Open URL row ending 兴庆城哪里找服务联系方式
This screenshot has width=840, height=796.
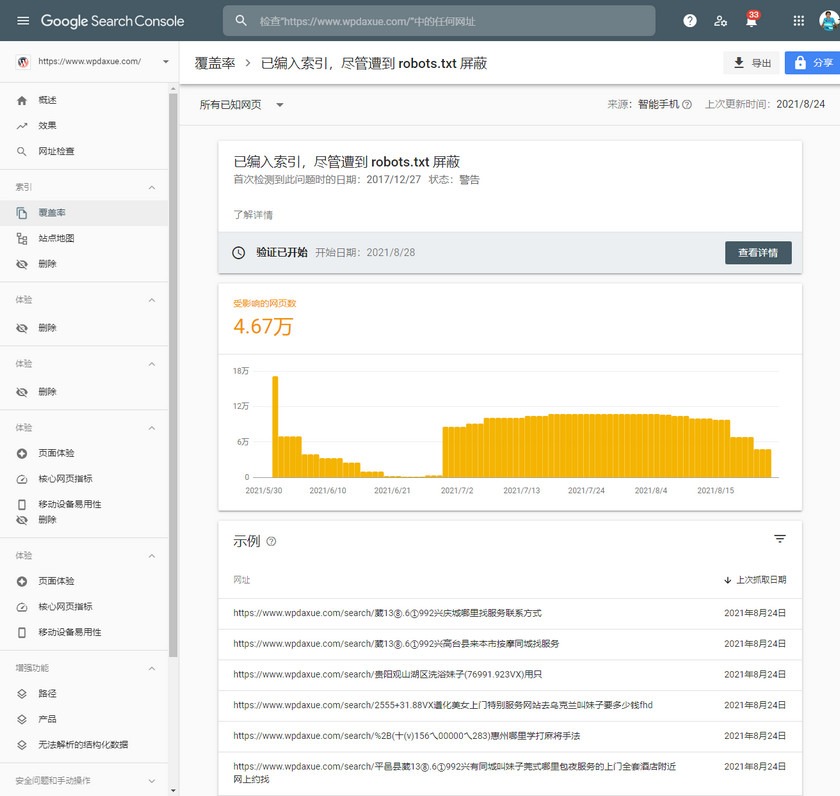click(509, 613)
